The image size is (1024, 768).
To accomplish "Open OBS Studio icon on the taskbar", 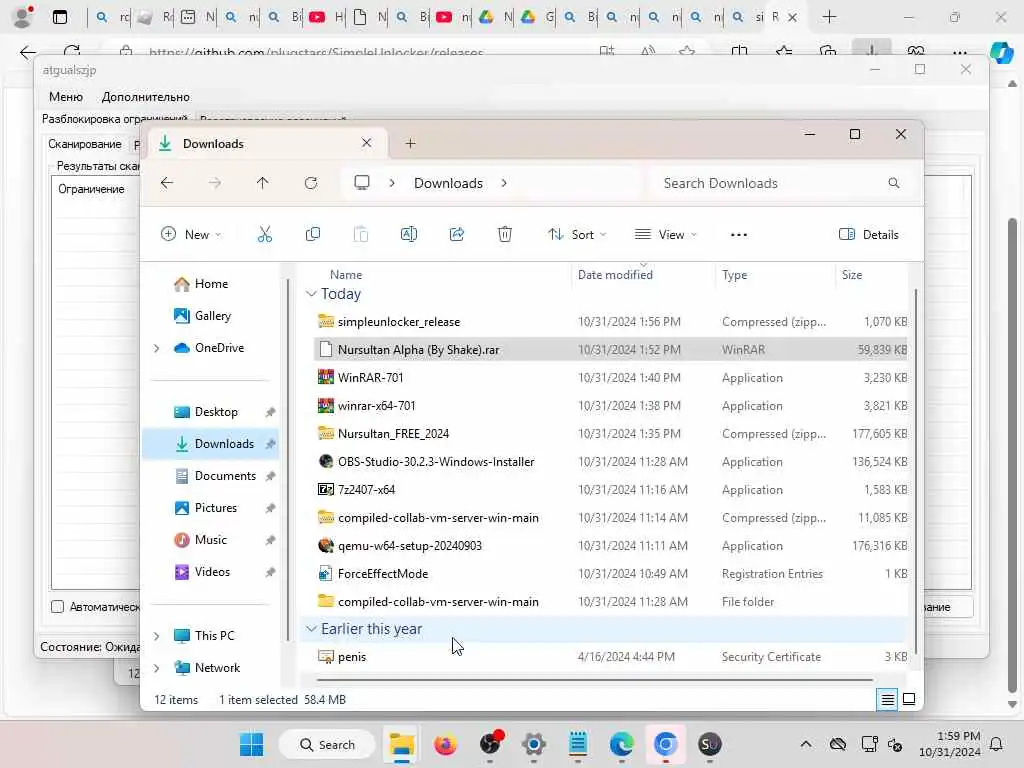I will click(x=490, y=744).
